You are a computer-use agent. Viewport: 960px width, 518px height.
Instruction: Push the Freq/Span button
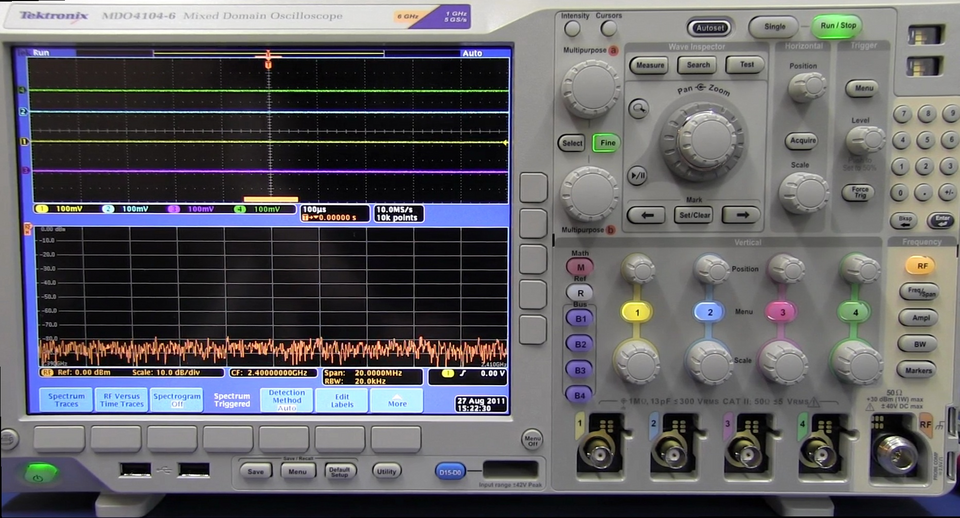(x=920, y=291)
